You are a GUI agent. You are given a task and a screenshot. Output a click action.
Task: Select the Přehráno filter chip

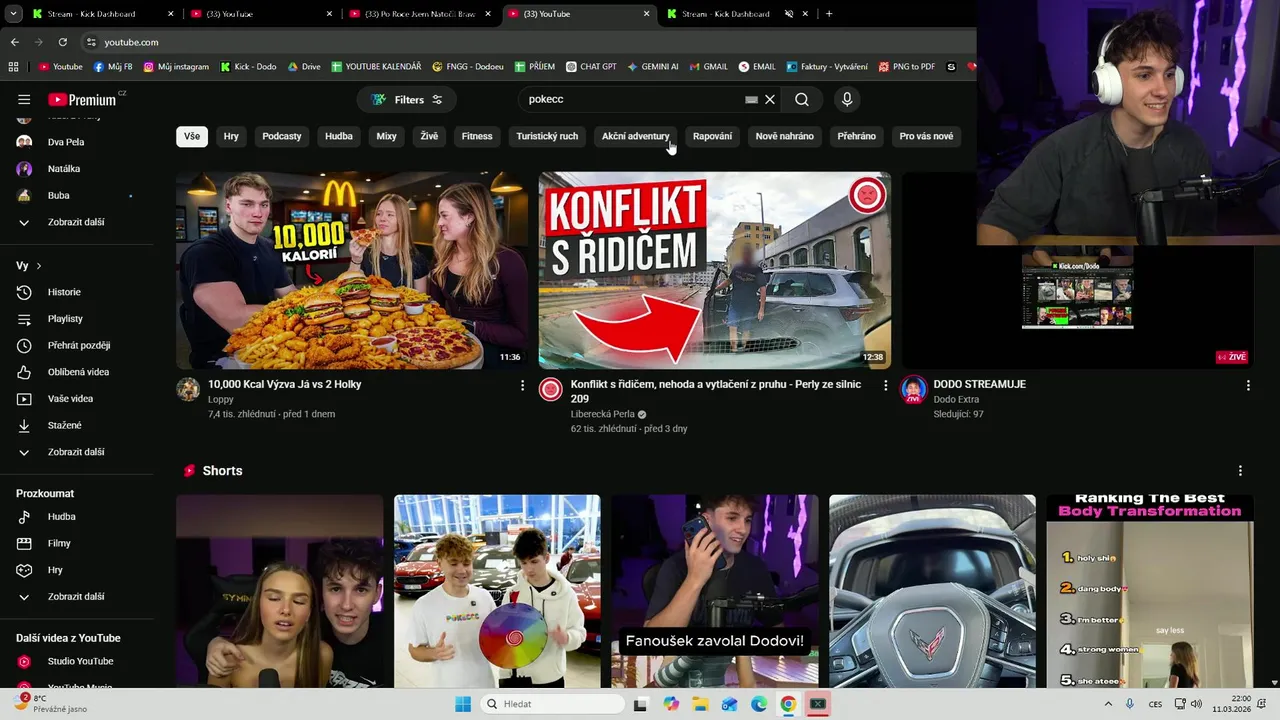857,136
